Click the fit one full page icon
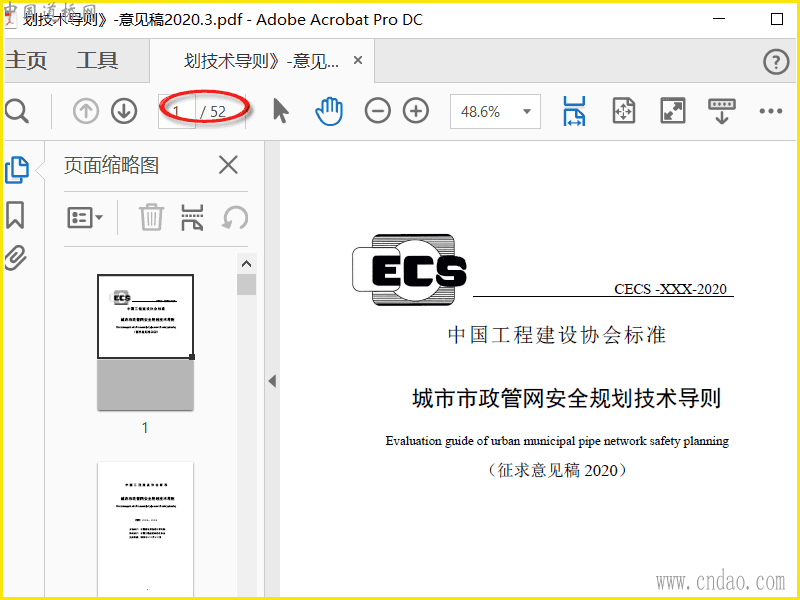This screenshot has height=600, width=800. point(623,111)
